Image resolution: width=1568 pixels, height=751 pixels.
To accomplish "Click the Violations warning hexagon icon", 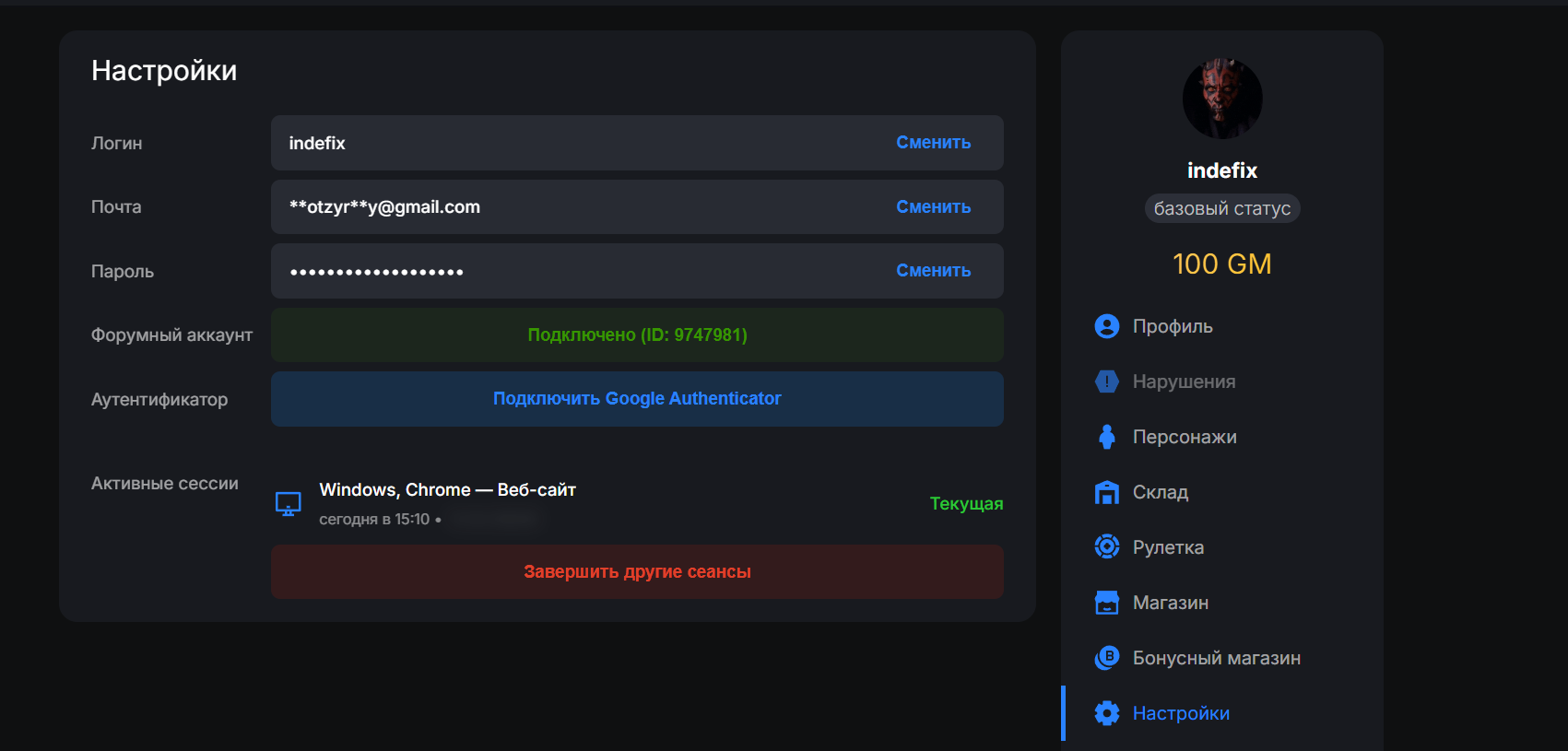I will 1106,381.
